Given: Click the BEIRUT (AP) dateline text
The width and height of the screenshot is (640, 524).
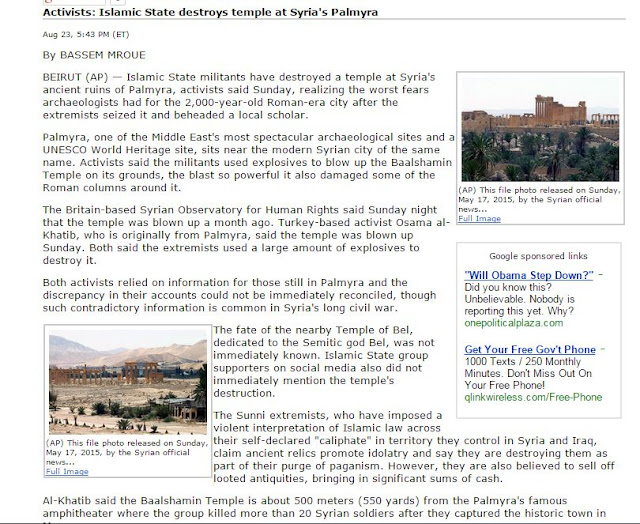Looking at the screenshot, I should 75,77.
